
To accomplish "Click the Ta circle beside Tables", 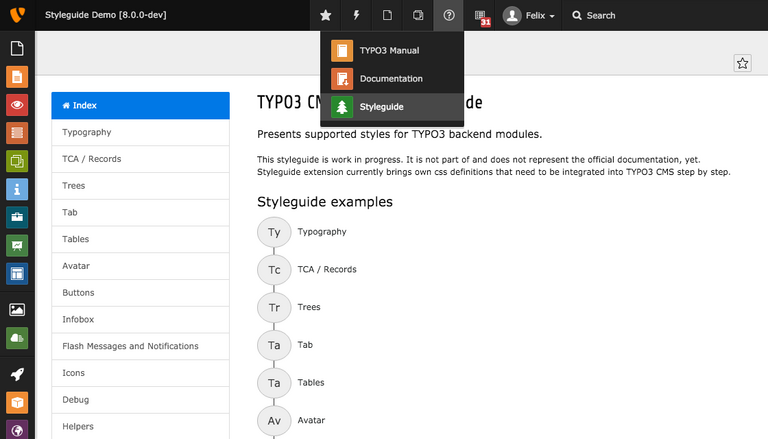I will 274,383.
